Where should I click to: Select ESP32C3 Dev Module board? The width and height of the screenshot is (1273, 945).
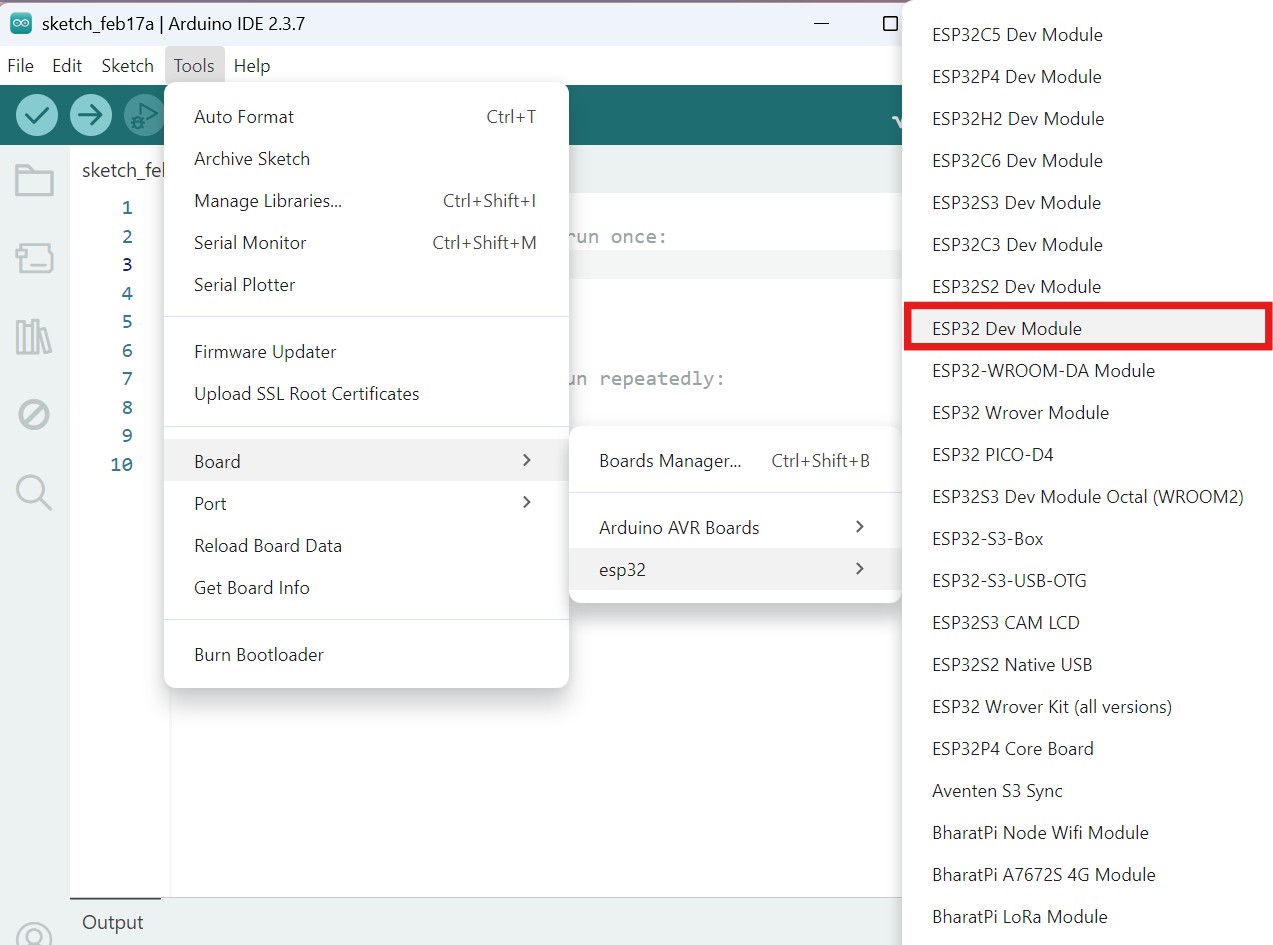tap(1087, 245)
